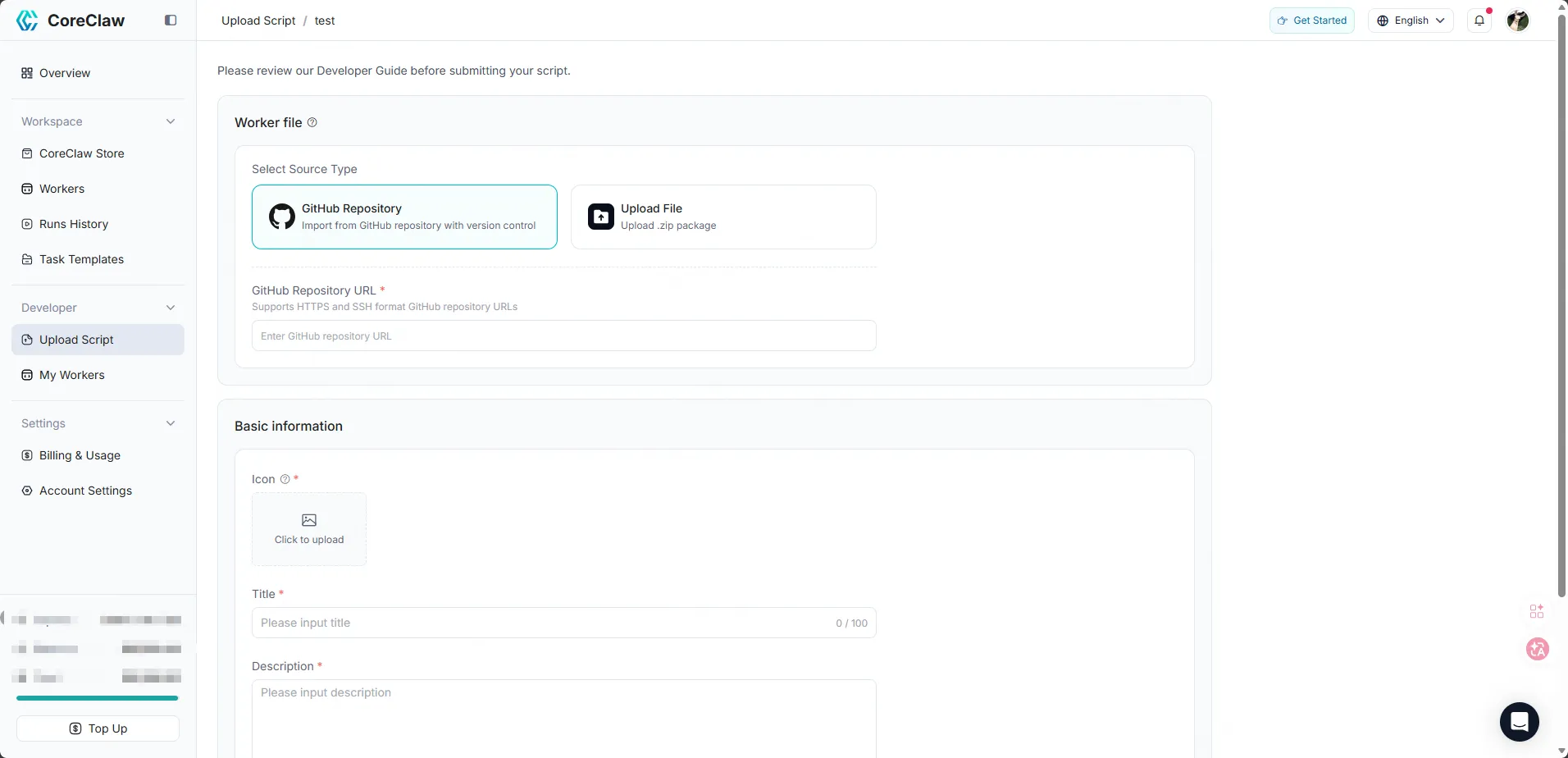This screenshot has width=1568, height=758.
Task: Click the Task Templates icon in the sidebar
Action: pos(27,259)
